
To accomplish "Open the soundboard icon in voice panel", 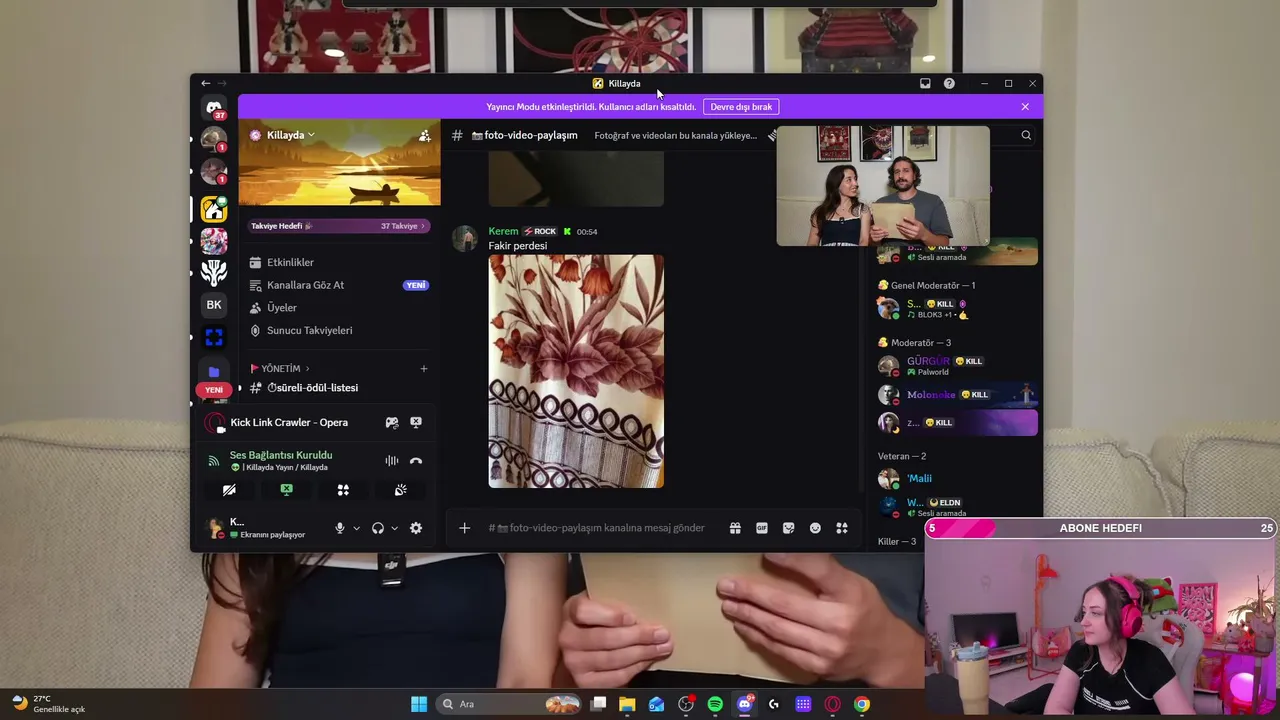I will [x=400, y=490].
